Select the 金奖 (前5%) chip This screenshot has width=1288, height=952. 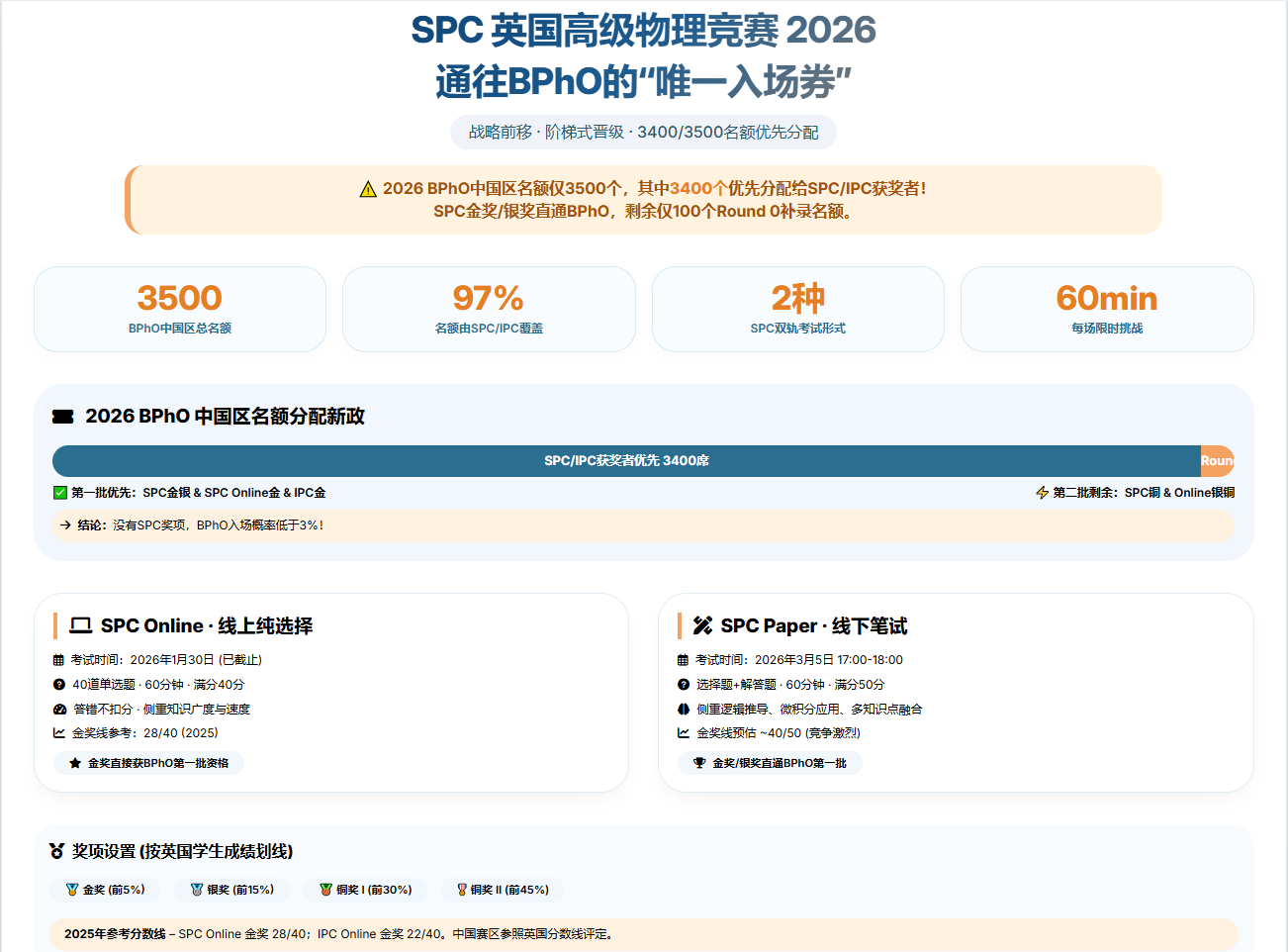coord(105,890)
